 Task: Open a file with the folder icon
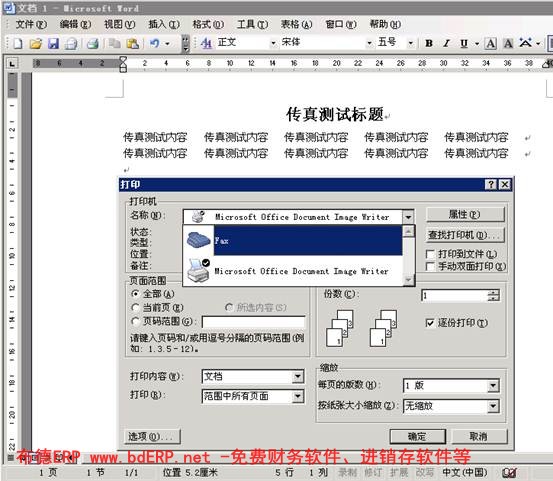(x=36, y=43)
